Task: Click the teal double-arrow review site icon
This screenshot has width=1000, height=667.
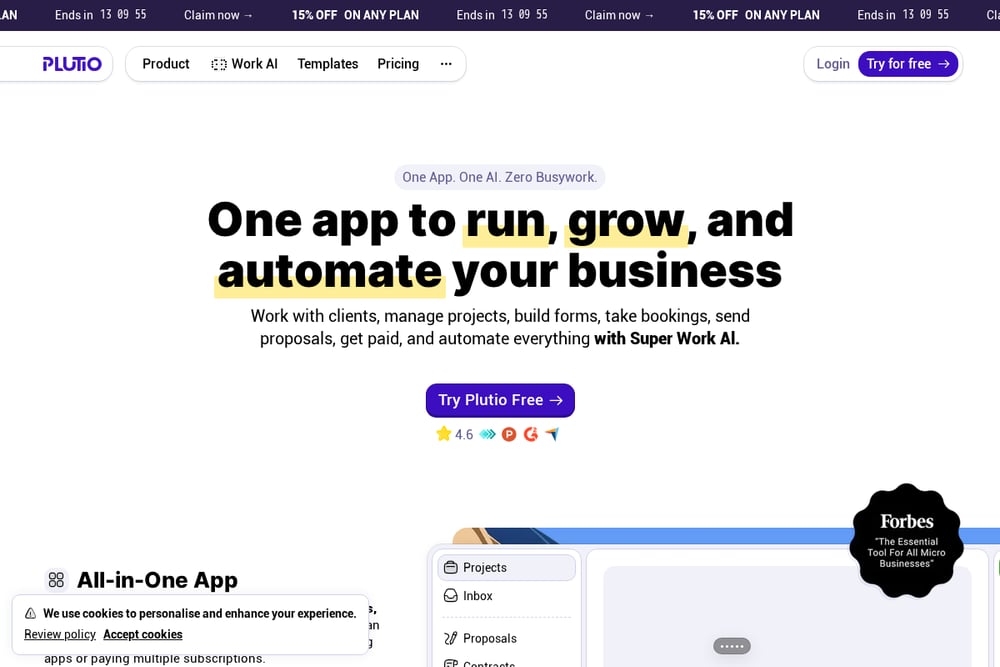Action: 487,434
